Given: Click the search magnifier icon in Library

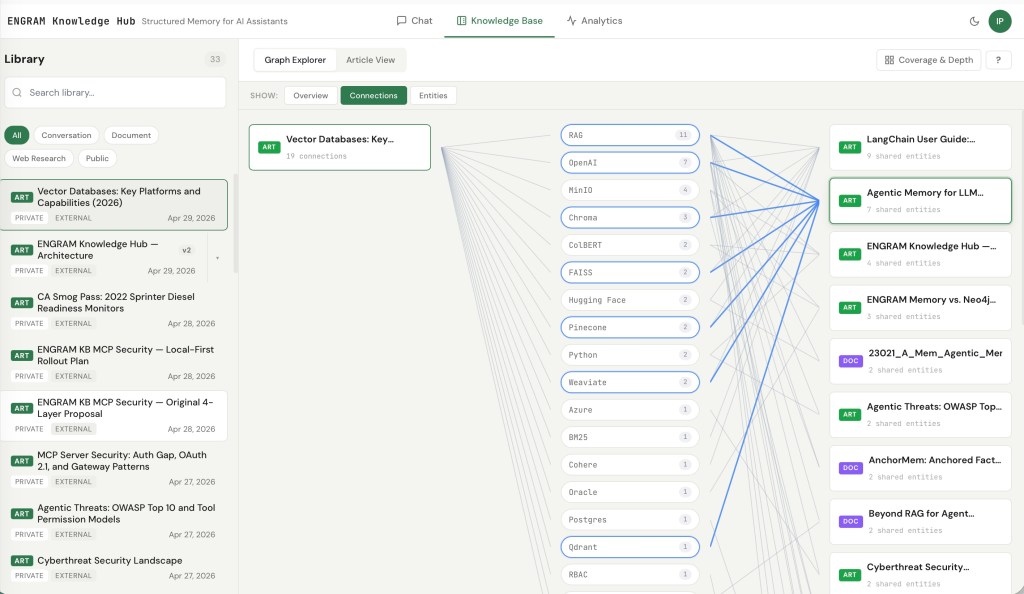Looking at the screenshot, I should [x=17, y=93].
